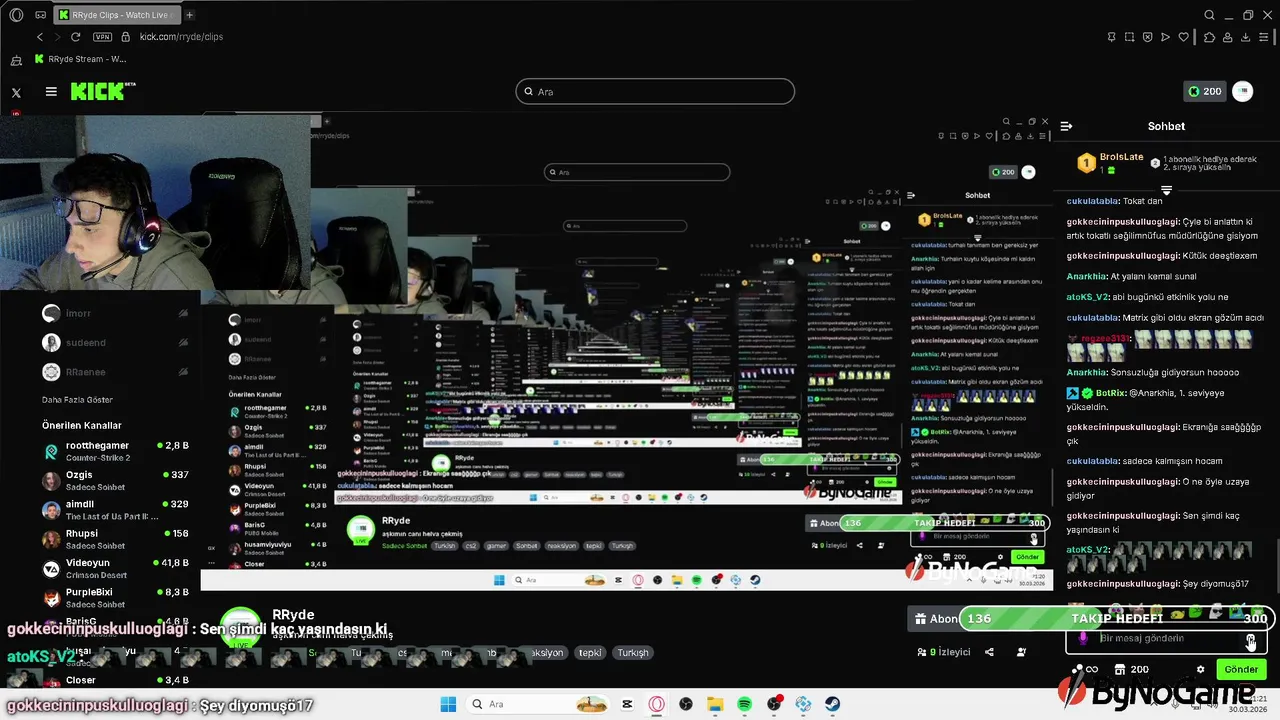Open File Explorer from the taskbar
This screenshot has width=1280, height=720.
[x=716, y=704]
